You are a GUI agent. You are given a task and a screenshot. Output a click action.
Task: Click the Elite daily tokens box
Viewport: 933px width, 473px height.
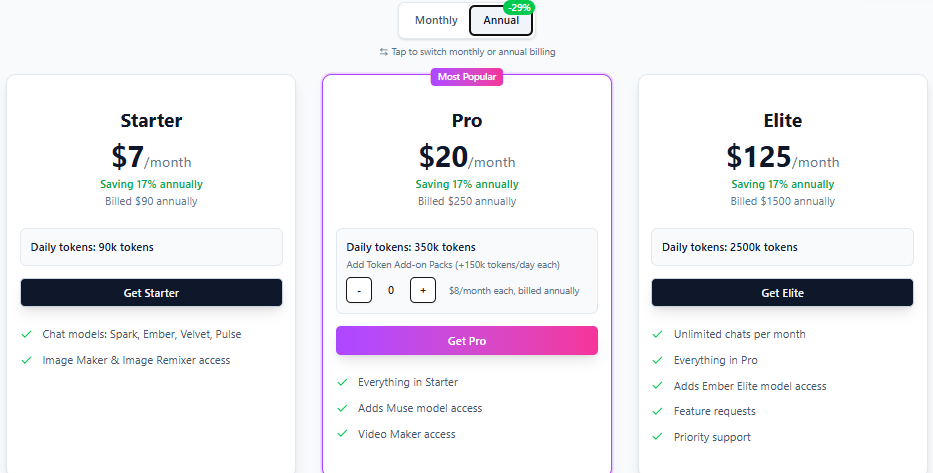coord(782,247)
